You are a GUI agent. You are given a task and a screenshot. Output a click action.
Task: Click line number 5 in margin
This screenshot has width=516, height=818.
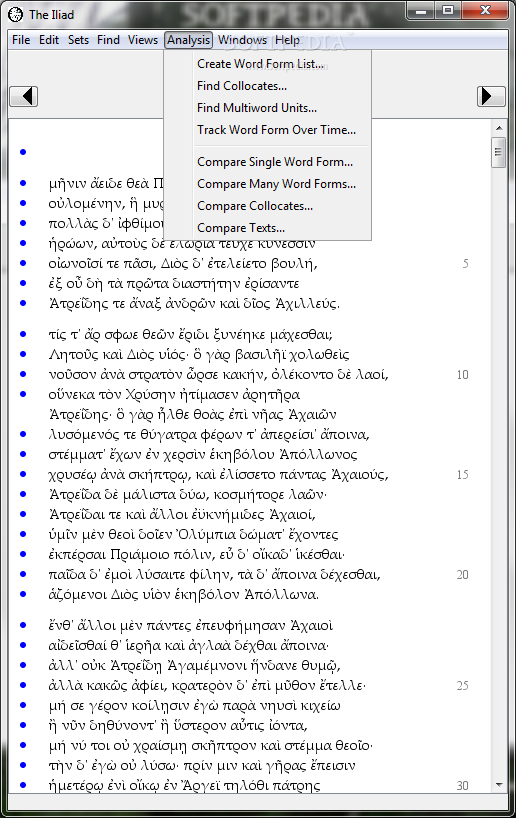[465, 263]
